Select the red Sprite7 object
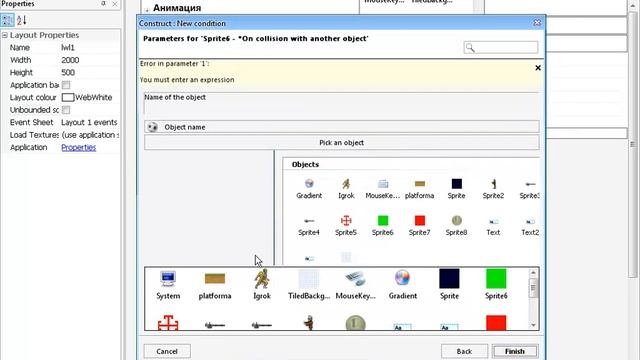640x360 pixels. (419, 225)
